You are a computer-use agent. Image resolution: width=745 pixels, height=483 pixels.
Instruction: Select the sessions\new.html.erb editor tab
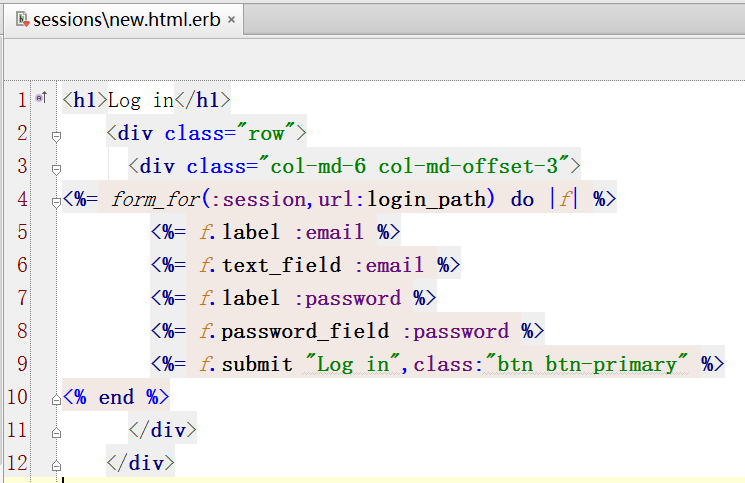[x=125, y=19]
